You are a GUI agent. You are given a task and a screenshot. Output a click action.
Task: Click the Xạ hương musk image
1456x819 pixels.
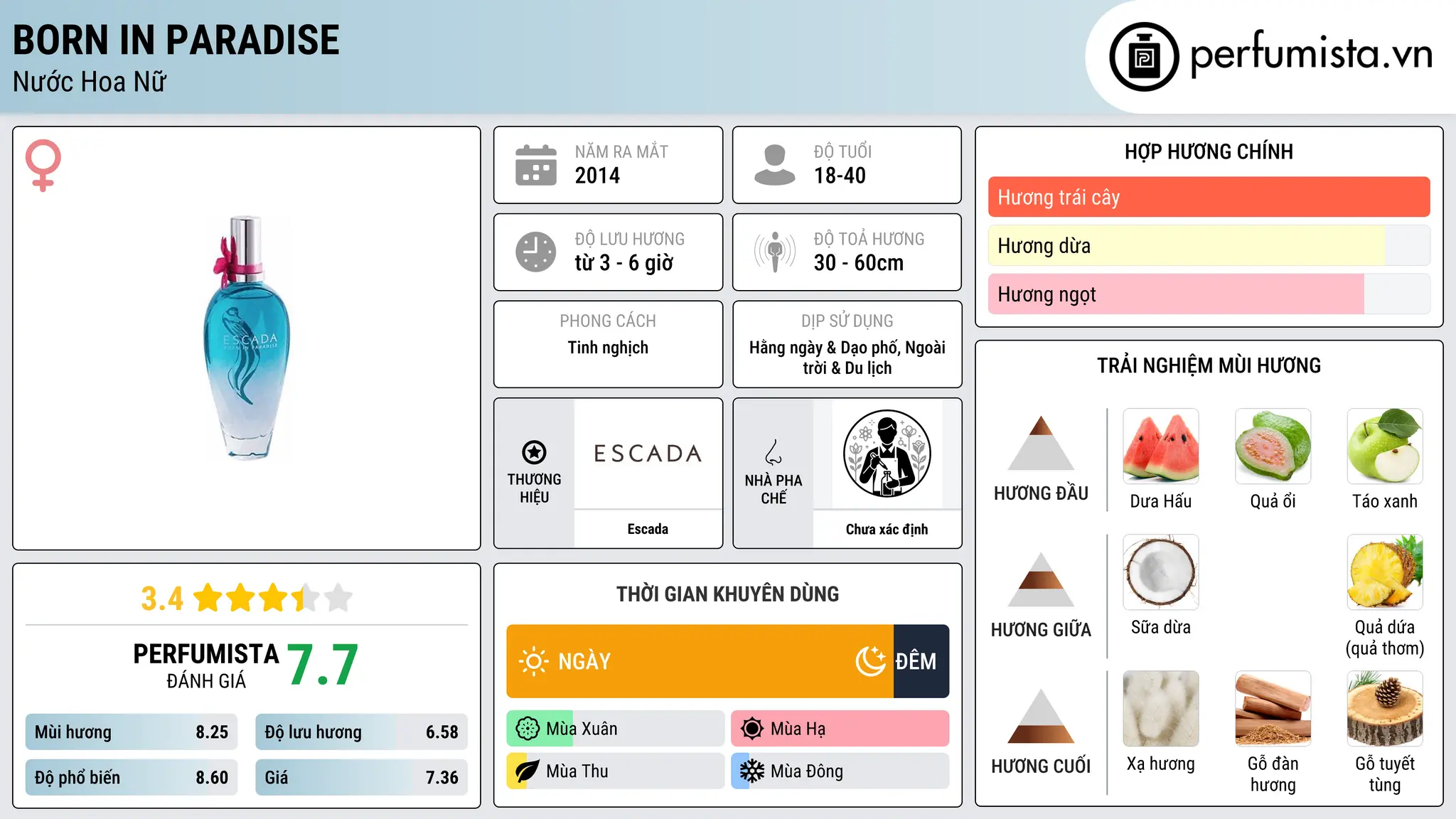tap(1161, 709)
